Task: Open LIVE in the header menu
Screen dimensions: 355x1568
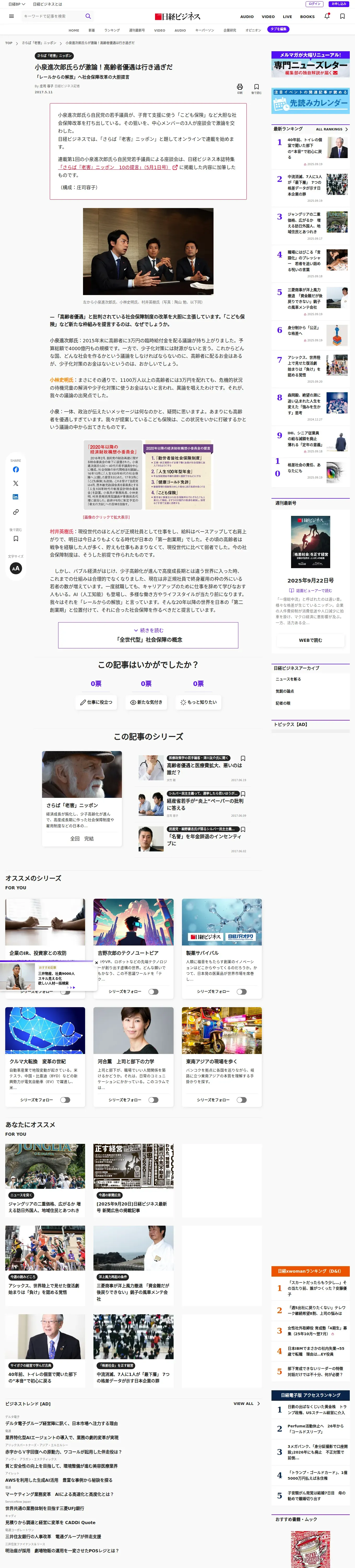Action: [288, 16]
